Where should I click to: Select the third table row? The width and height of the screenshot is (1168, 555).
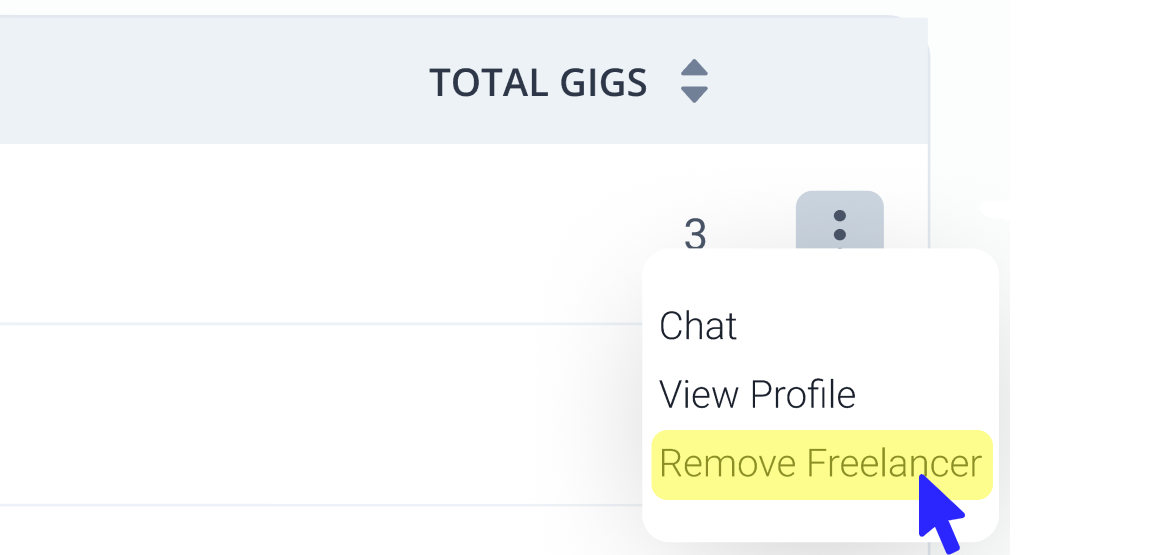point(300,530)
